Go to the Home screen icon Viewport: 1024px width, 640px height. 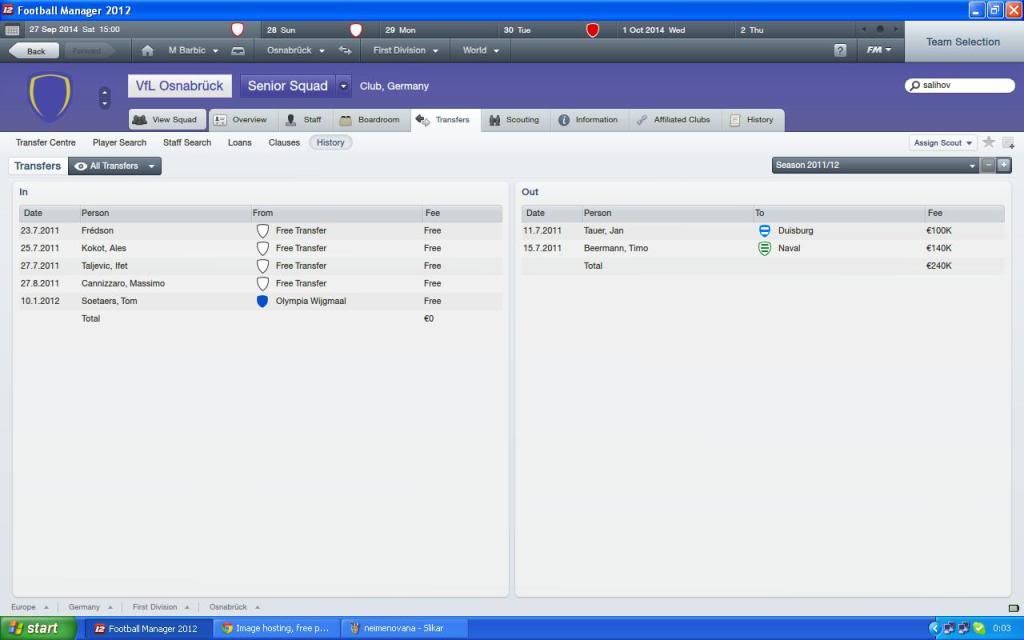pos(148,50)
